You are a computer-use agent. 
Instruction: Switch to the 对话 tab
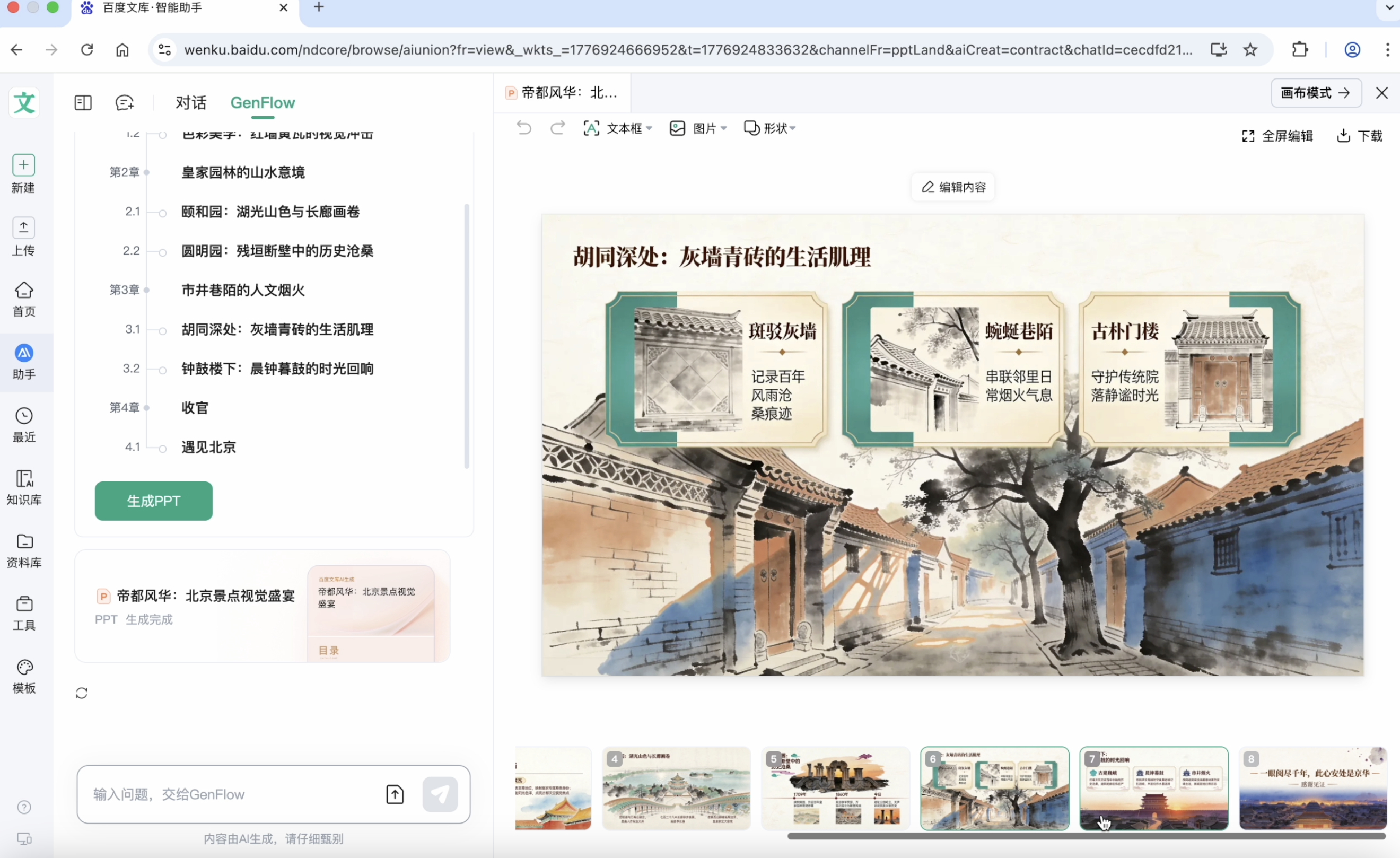click(x=191, y=103)
